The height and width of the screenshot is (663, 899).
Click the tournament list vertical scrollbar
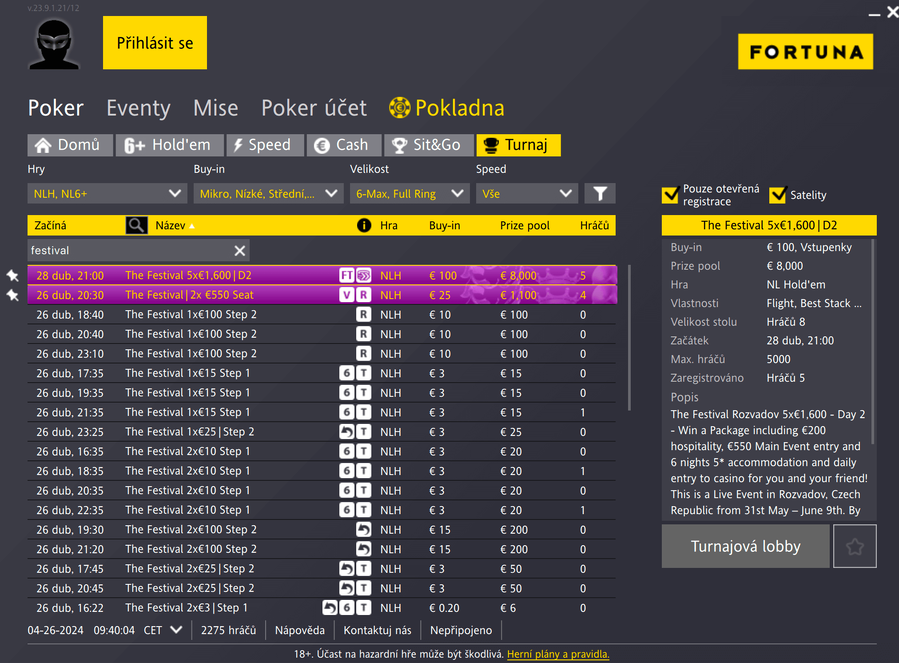coord(629,337)
